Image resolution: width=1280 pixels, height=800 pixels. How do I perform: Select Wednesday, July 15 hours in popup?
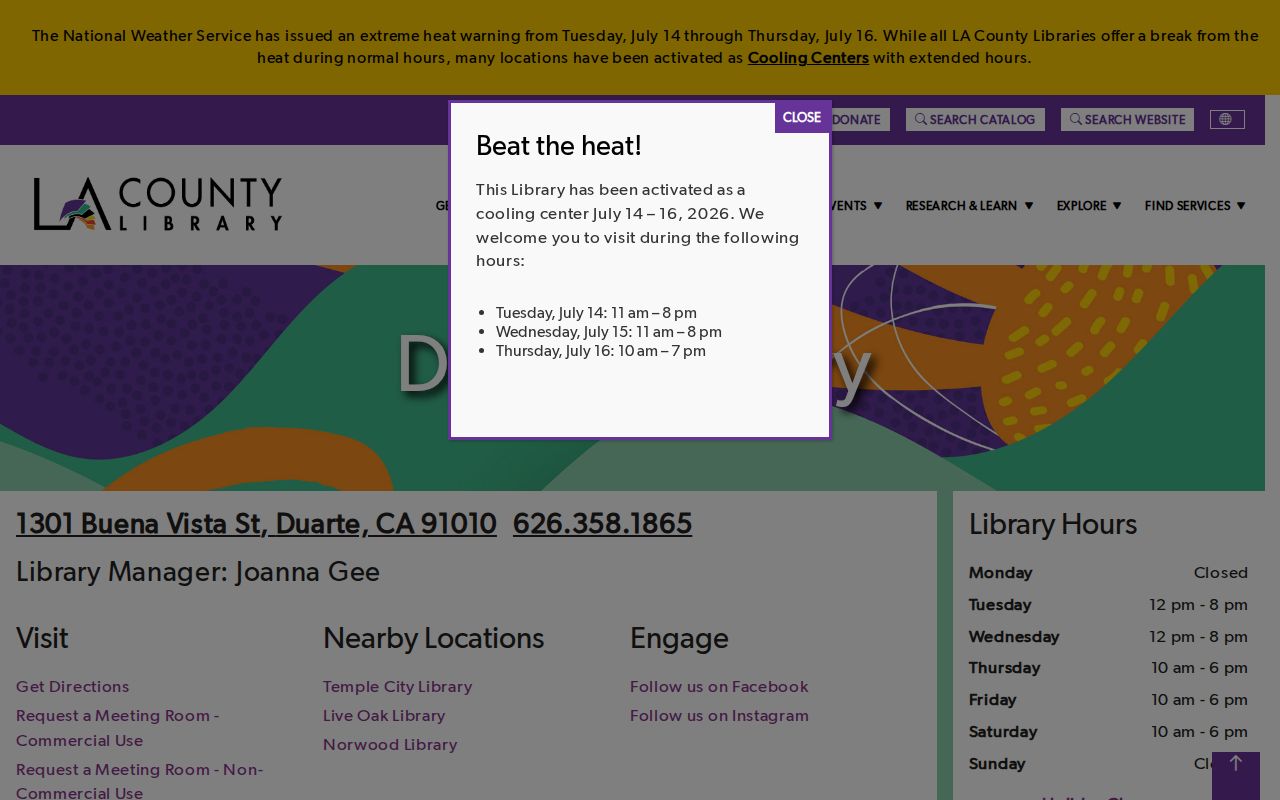pyautogui.click(x=609, y=331)
